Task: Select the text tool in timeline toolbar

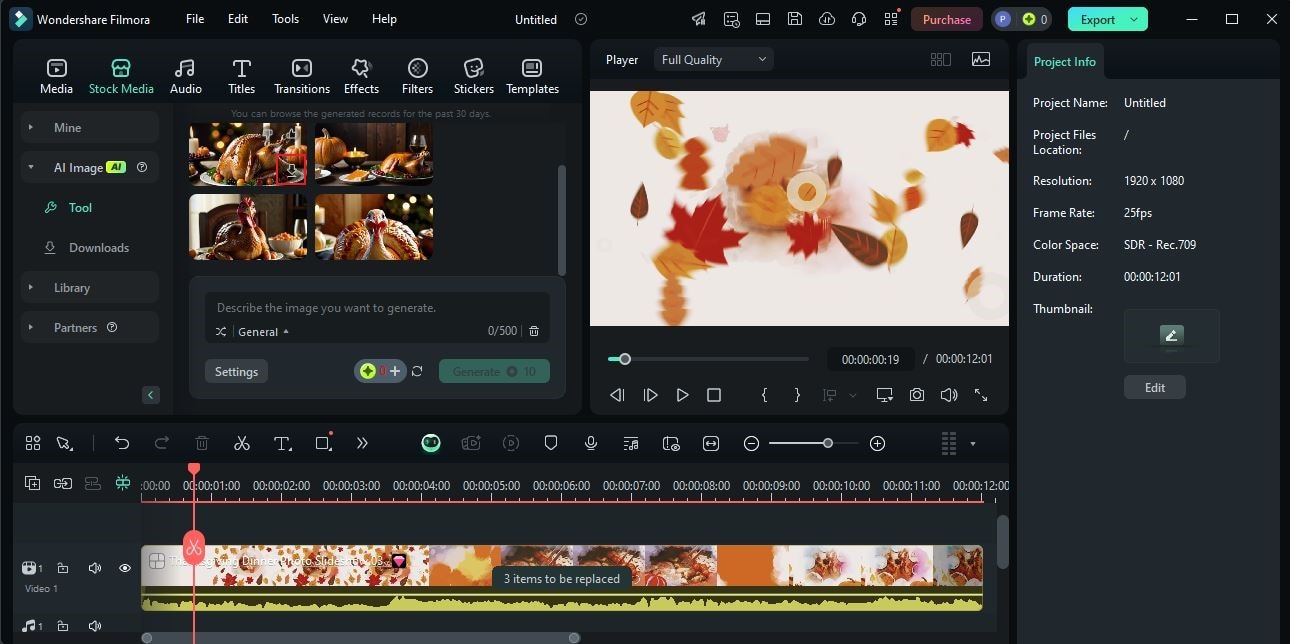Action: coord(283,443)
